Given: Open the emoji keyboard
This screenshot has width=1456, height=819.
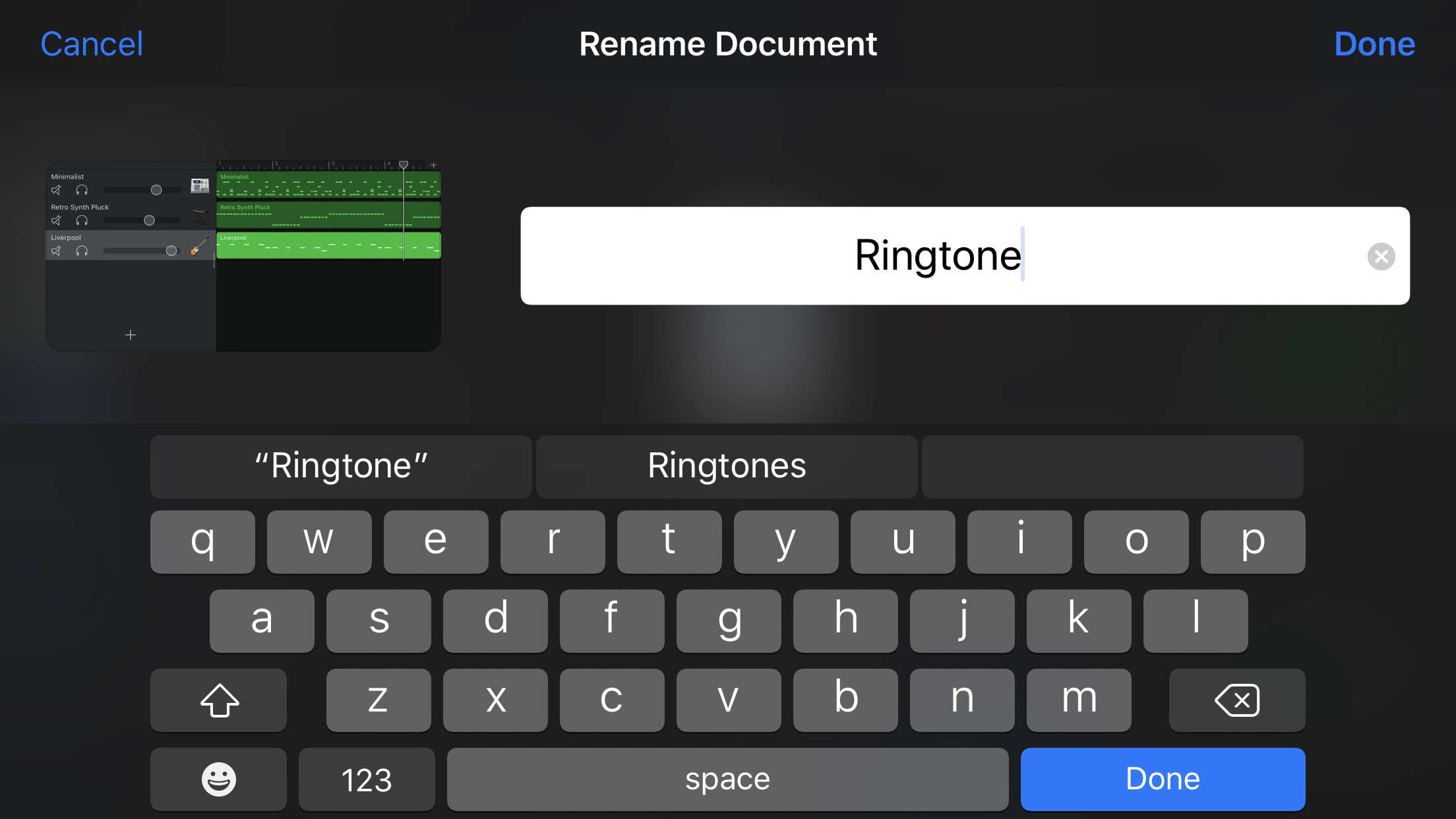Looking at the screenshot, I should click(218, 779).
